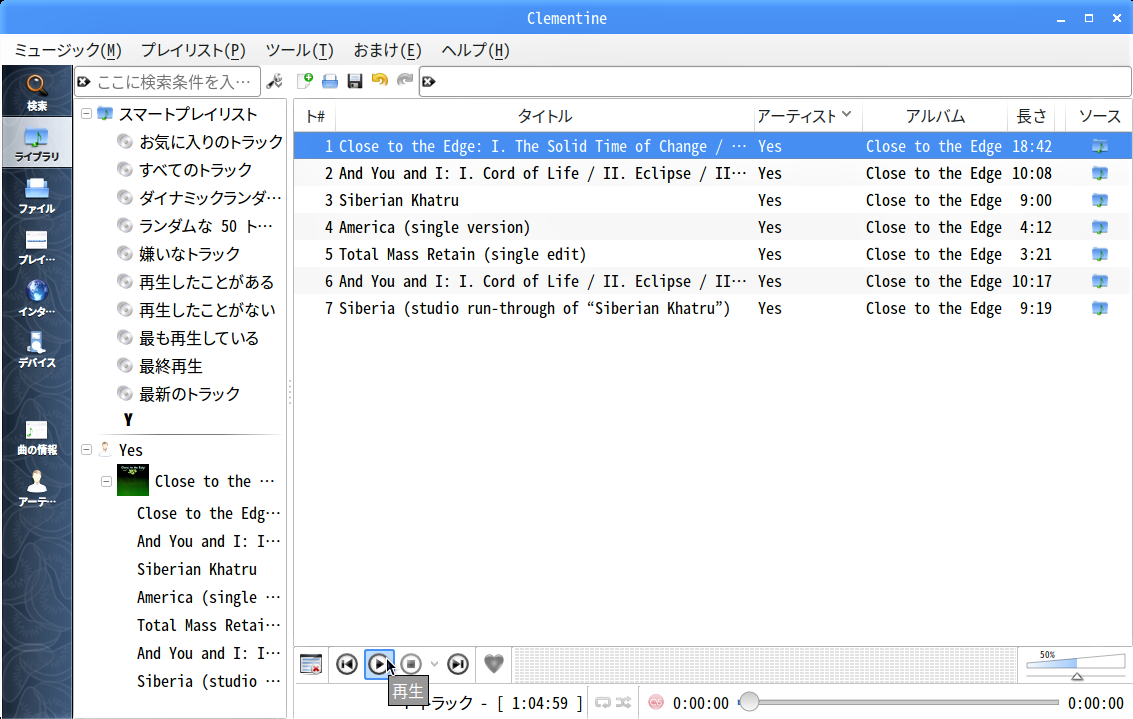The image size is (1133, 719).
Task: Toggle shuffle mode button
Action: (624, 702)
